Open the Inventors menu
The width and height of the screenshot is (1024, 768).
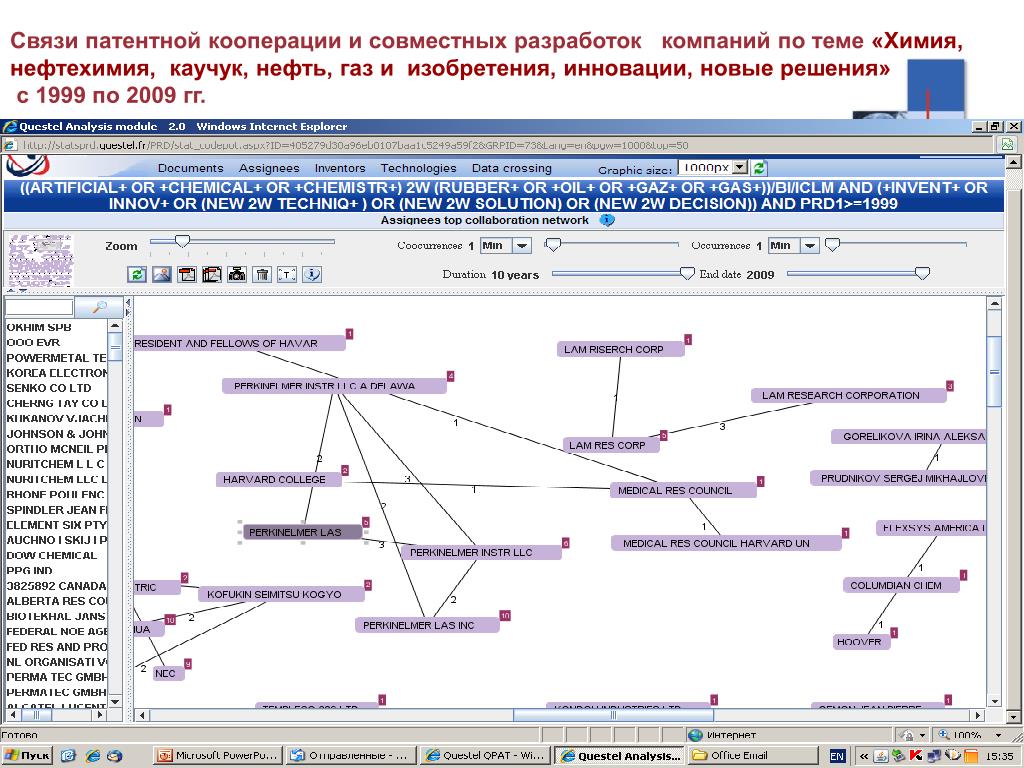[x=340, y=168]
